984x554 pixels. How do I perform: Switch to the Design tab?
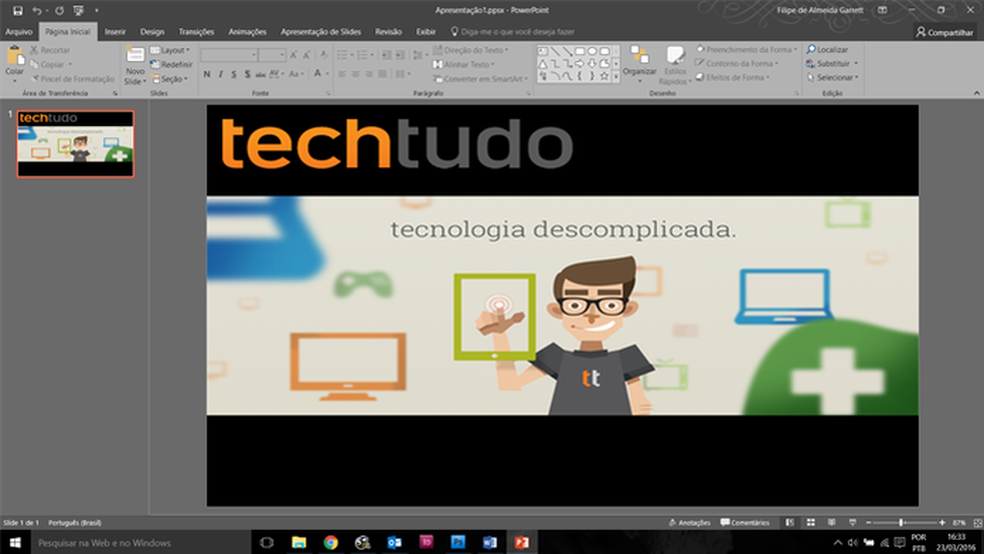(x=152, y=31)
